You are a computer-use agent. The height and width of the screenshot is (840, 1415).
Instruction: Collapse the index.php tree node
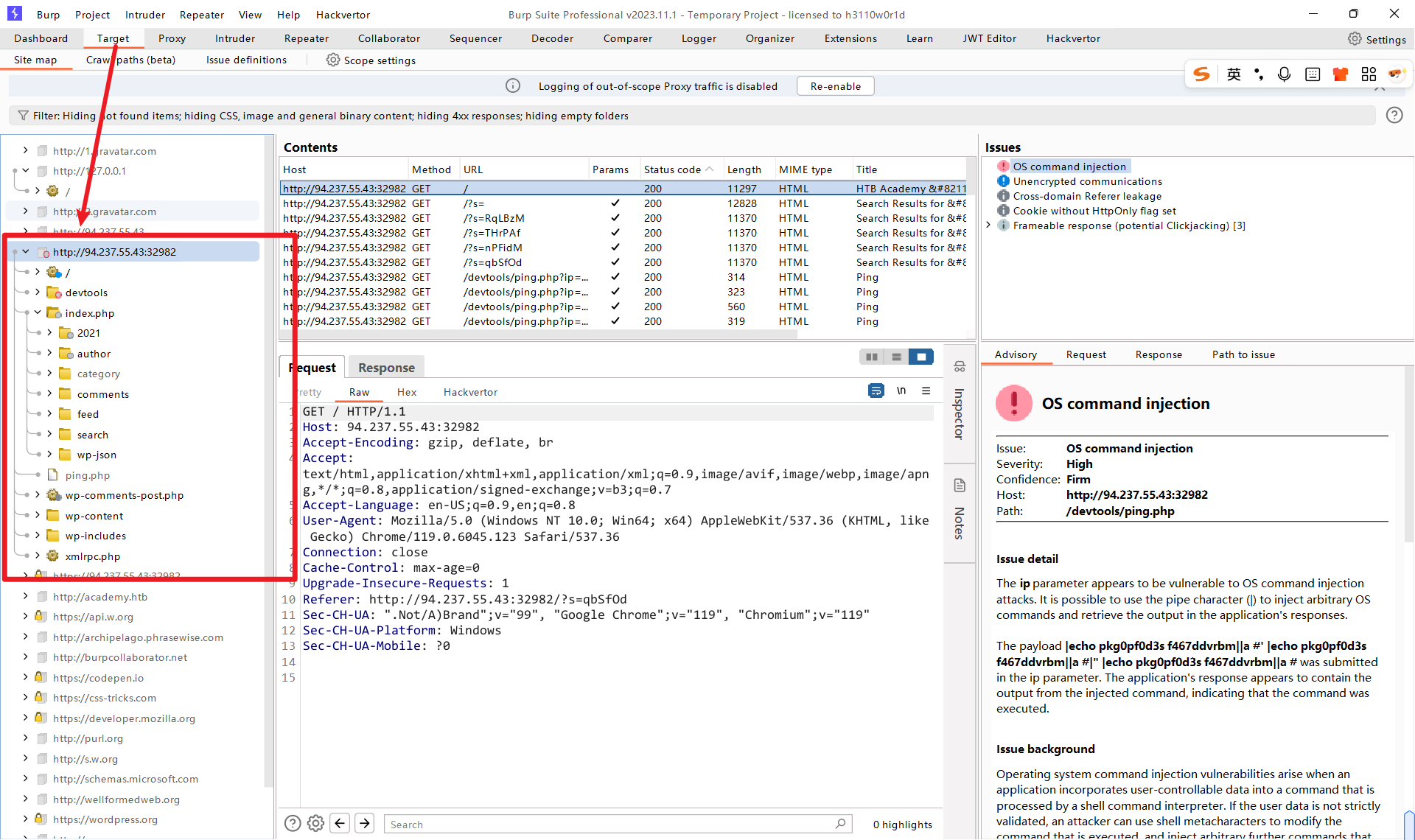pos(38,312)
